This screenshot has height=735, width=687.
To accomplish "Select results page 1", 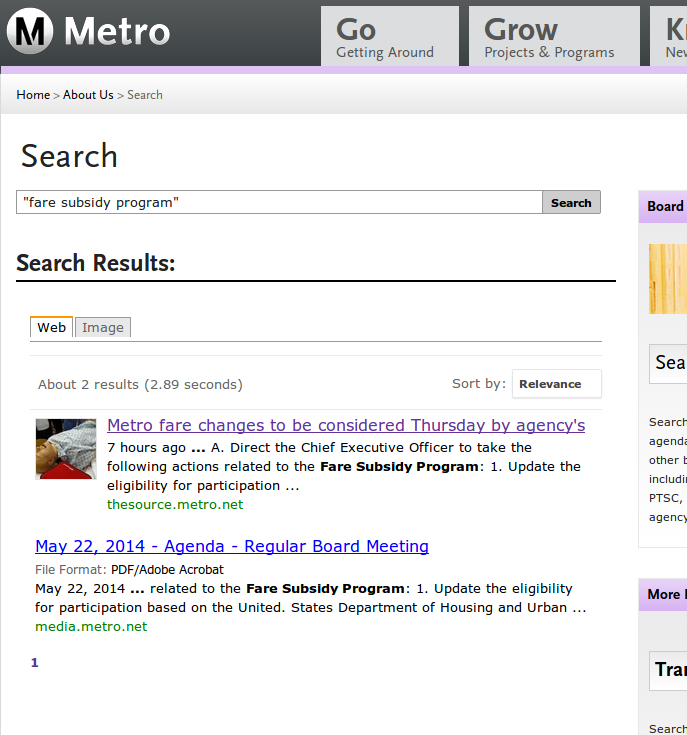I will tap(34, 662).
